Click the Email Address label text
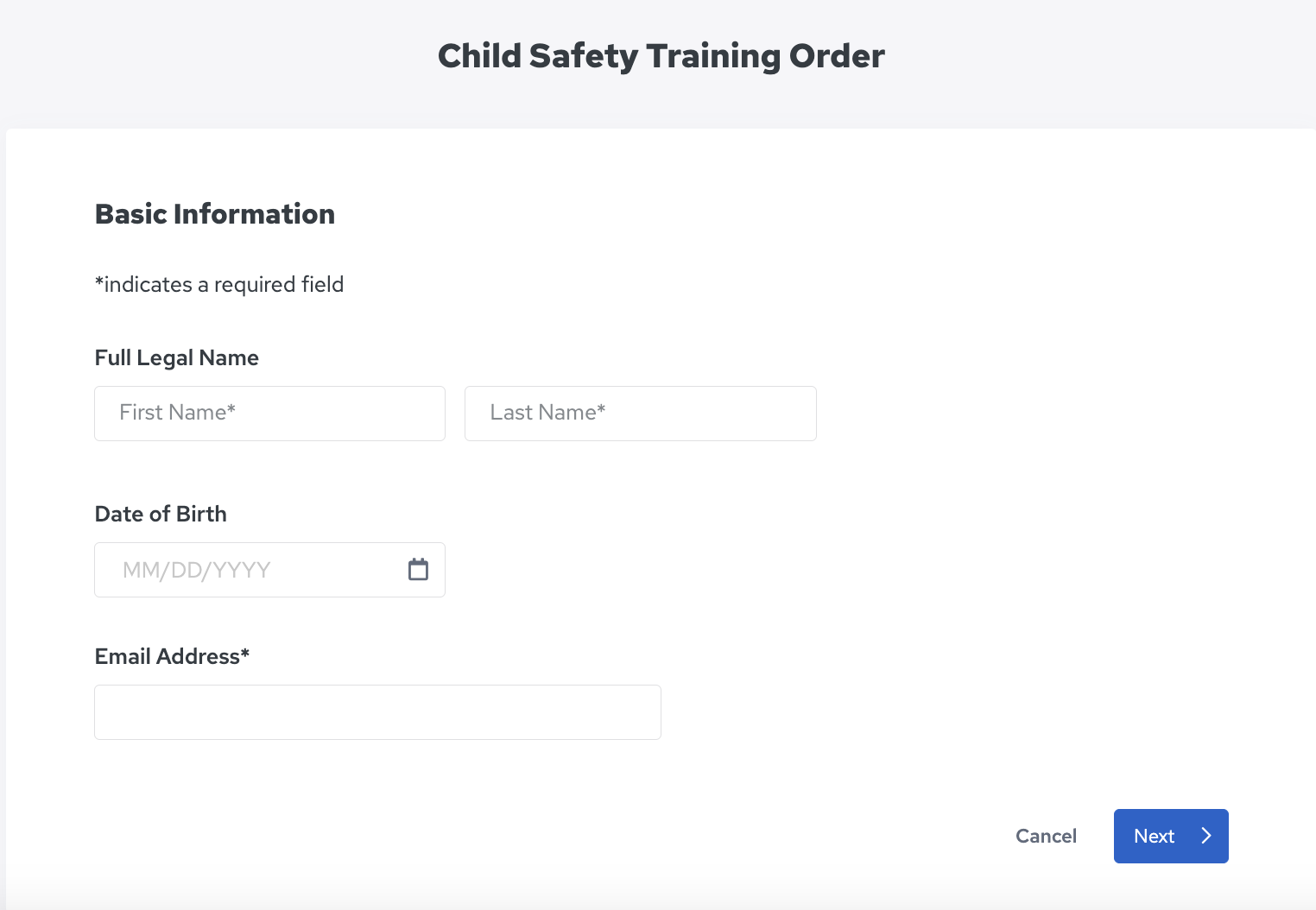The image size is (1316, 910). [x=167, y=656]
